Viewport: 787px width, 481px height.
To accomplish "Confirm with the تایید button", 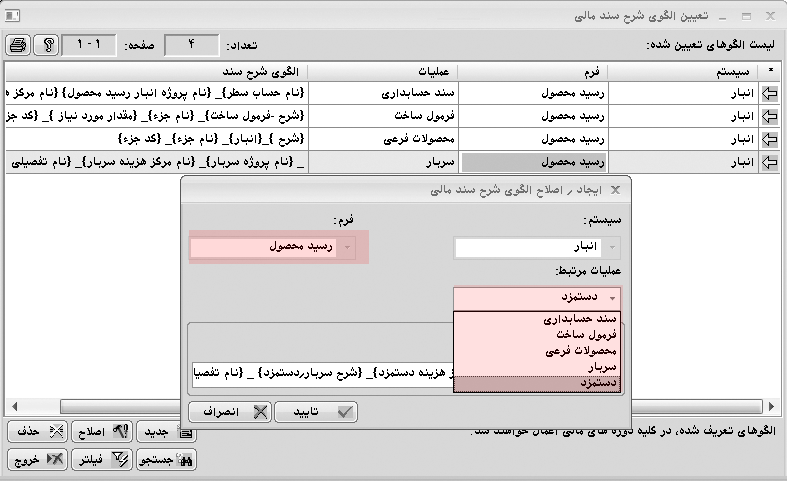I will click(x=315, y=411).
